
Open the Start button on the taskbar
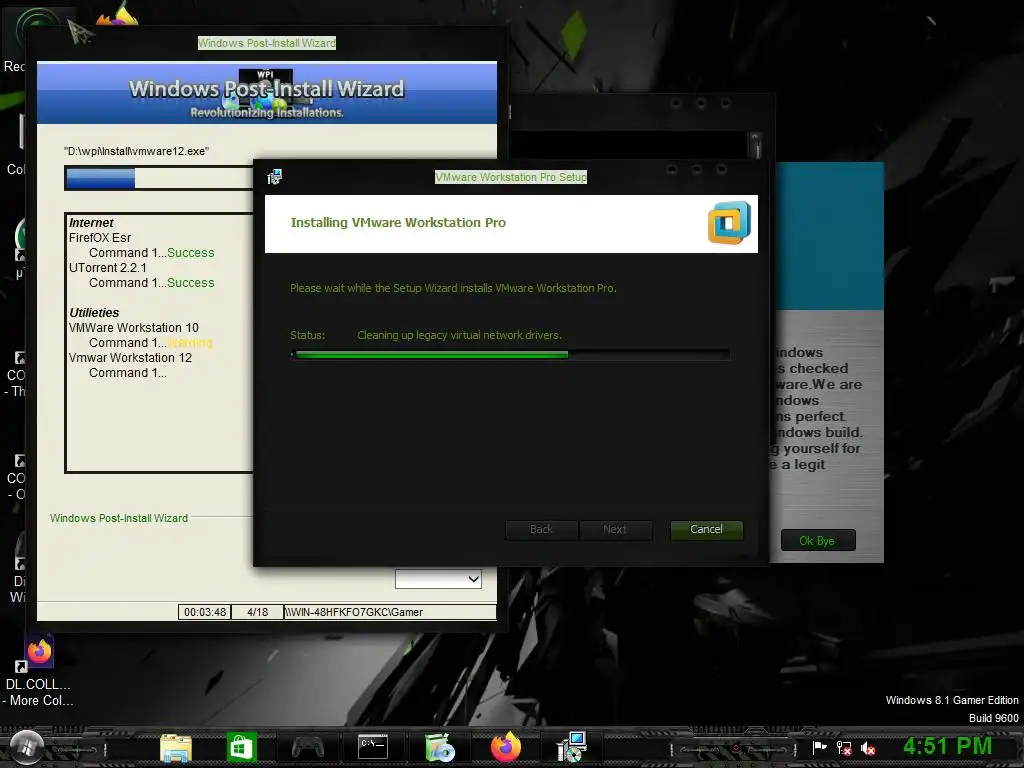point(27,746)
